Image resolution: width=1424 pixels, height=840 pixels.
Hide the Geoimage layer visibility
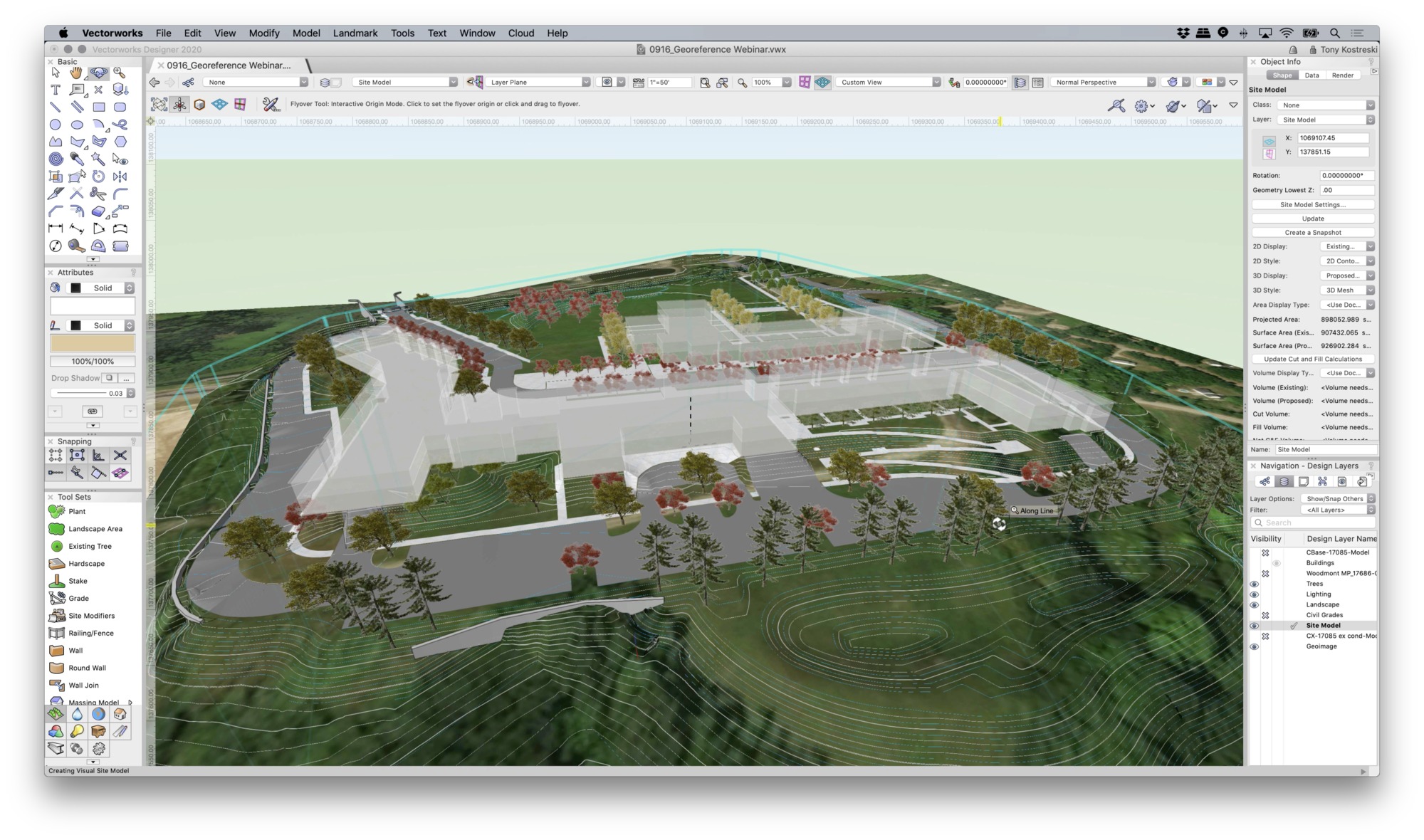click(1255, 646)
